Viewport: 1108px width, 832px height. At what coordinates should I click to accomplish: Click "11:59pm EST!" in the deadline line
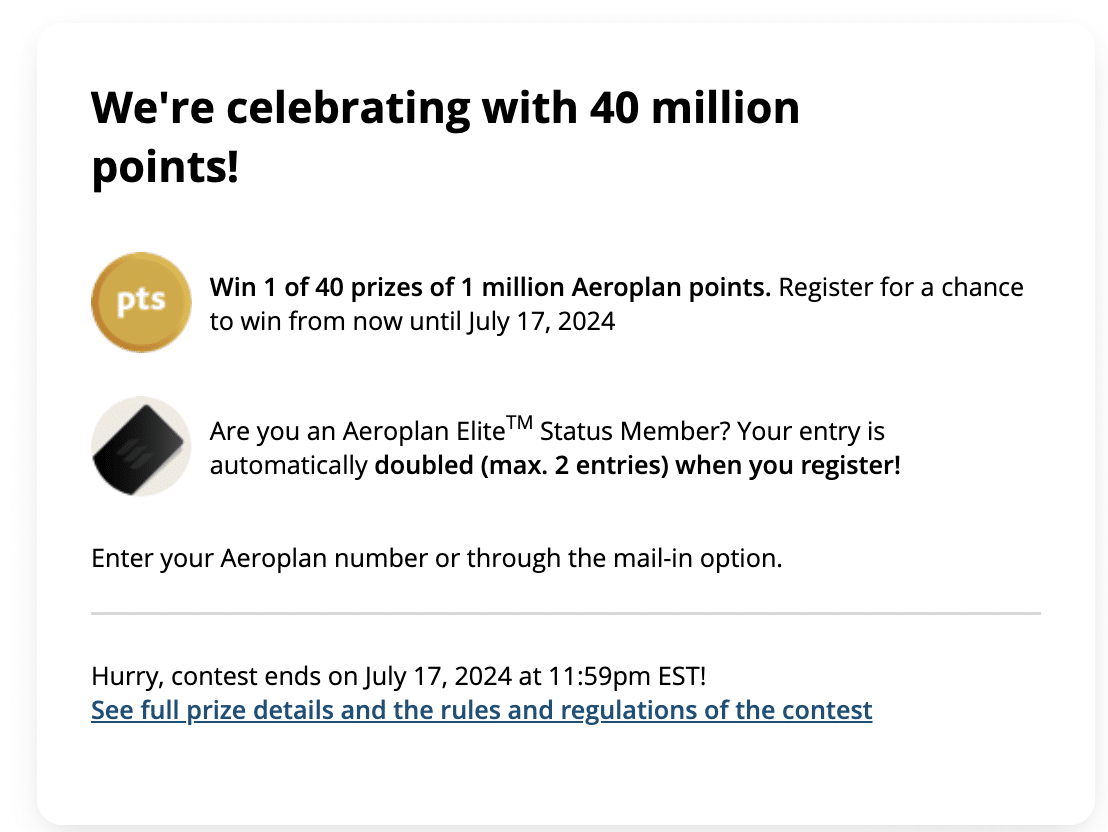pyautogui.click(x=627, y=676)
